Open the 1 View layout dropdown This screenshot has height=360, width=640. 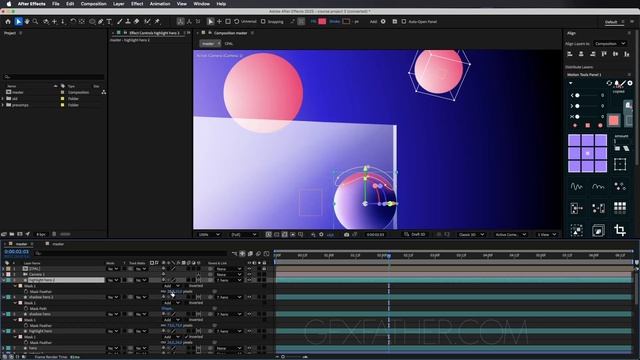click(547, 234)
